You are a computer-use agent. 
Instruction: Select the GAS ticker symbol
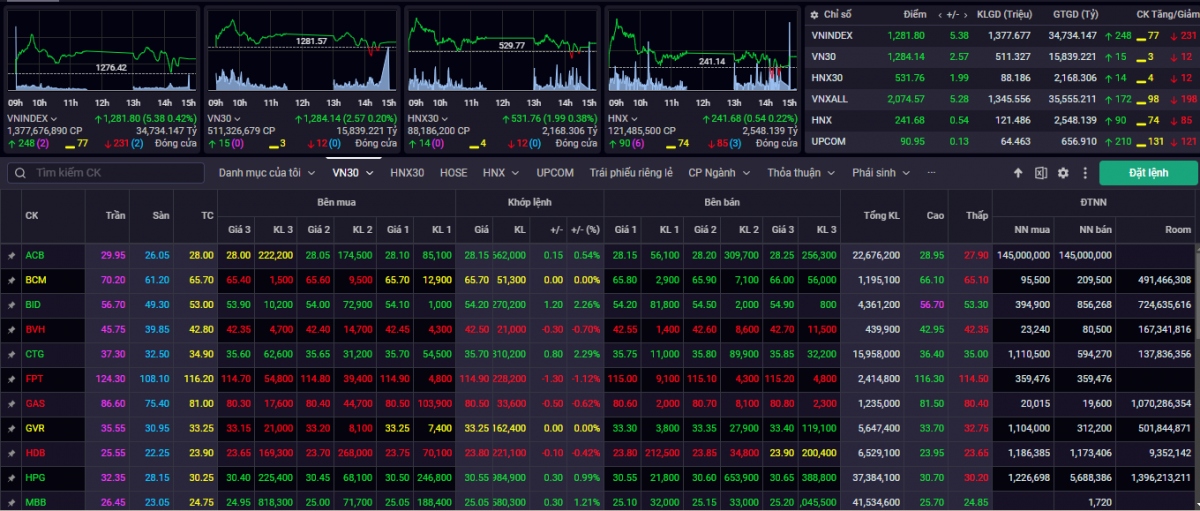tap(36, 403)
